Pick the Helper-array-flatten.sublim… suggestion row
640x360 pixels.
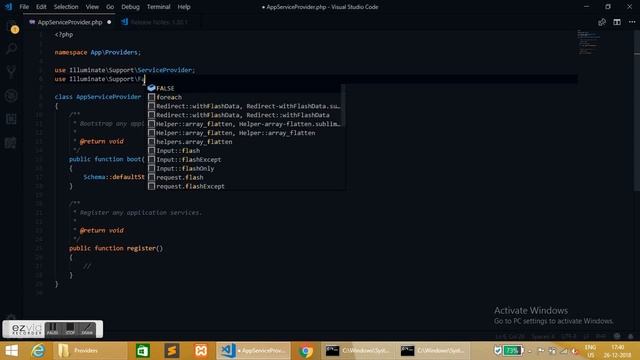coord(245,124)
